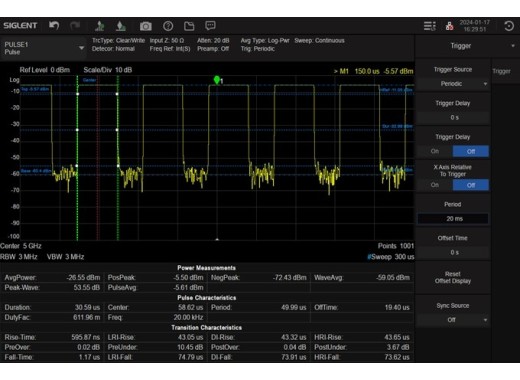Click the PosPeak -5.50 dBm value
The height and width of the screenshot is (380, 520).
point(188,278)
